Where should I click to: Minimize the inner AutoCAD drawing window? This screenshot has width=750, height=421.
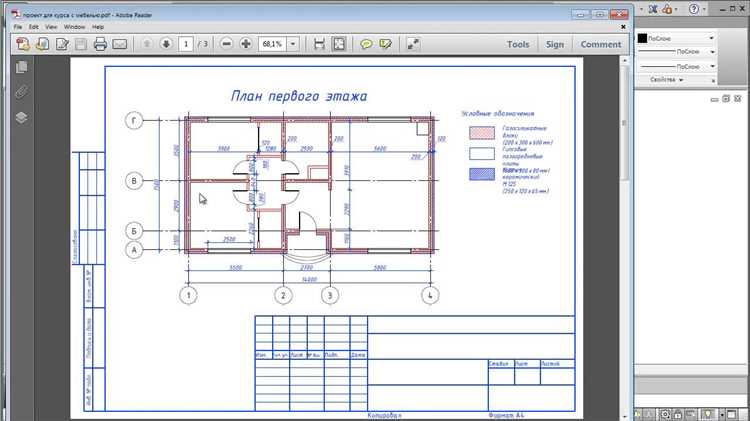pos(715,99)
